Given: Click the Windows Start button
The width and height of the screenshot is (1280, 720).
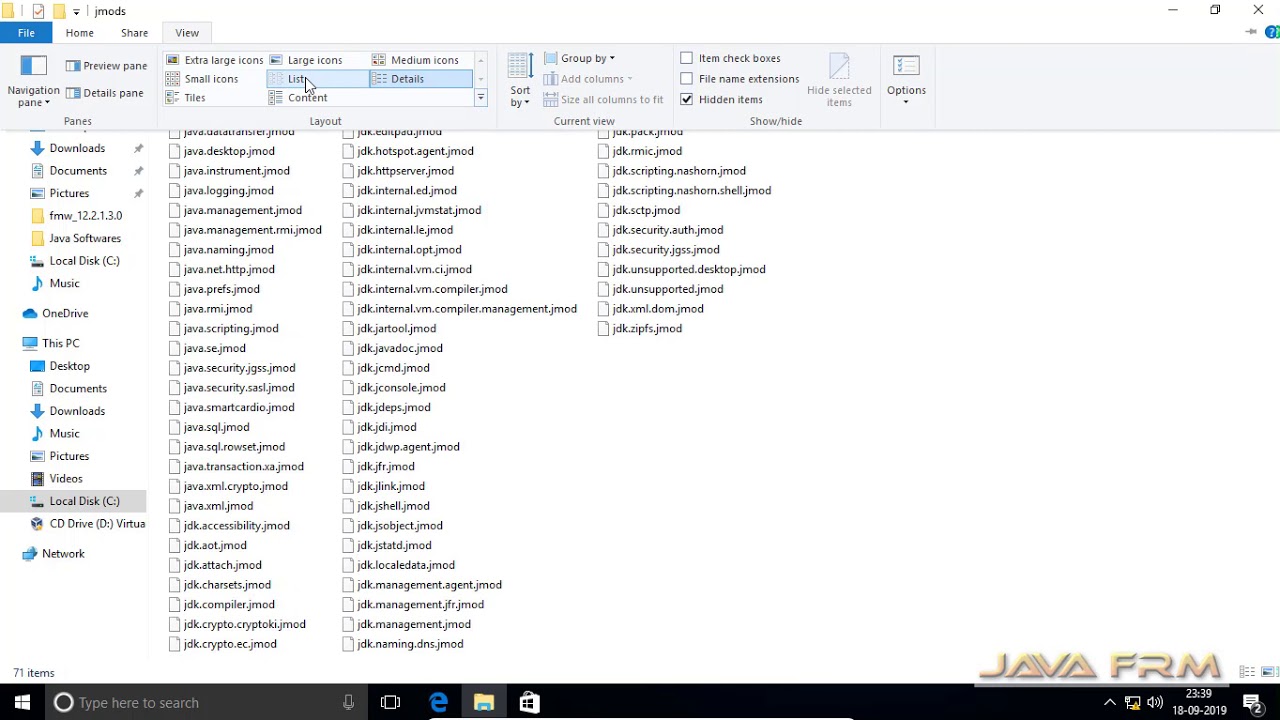Looking at the screenshot, I should 22,703.
